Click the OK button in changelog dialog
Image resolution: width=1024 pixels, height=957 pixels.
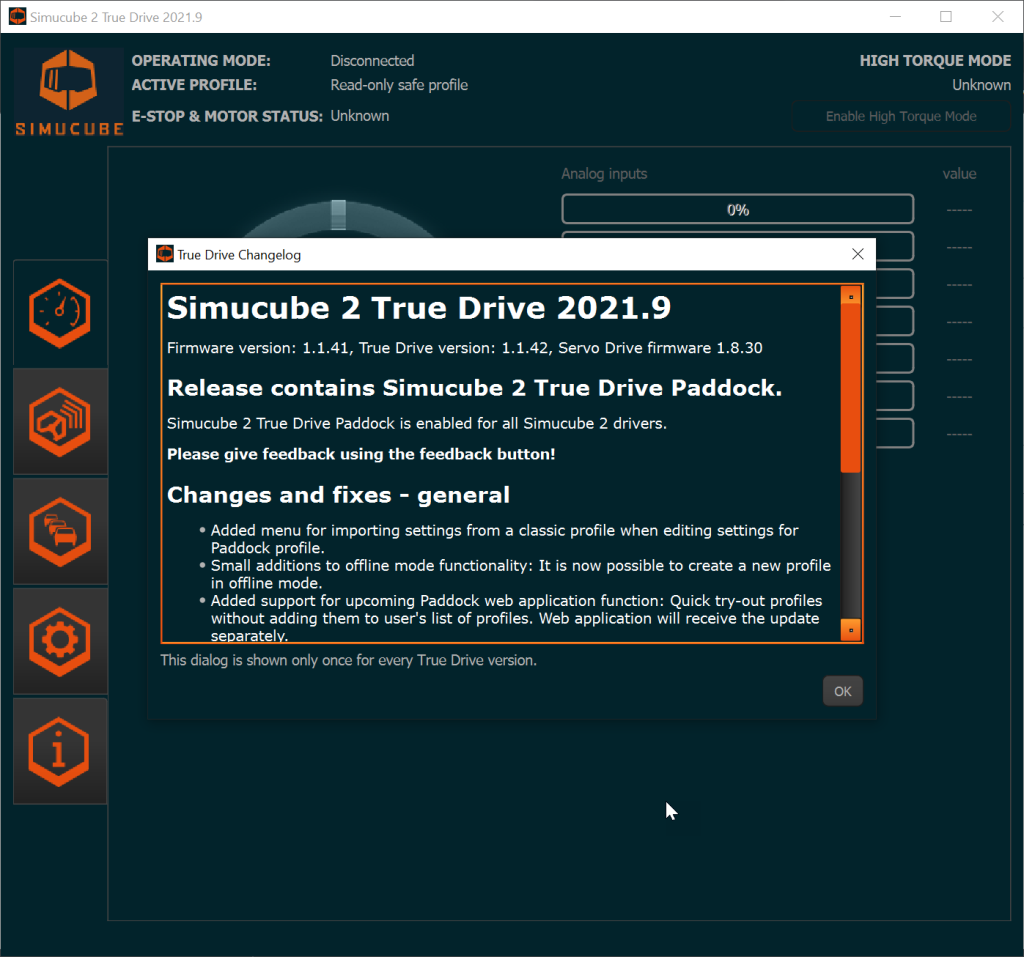point(842,691)
